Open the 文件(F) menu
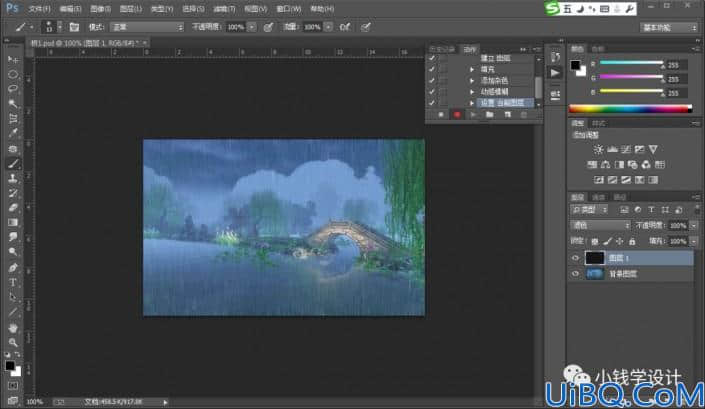Viewport: 705px width, 409px height. coord(40,9)
